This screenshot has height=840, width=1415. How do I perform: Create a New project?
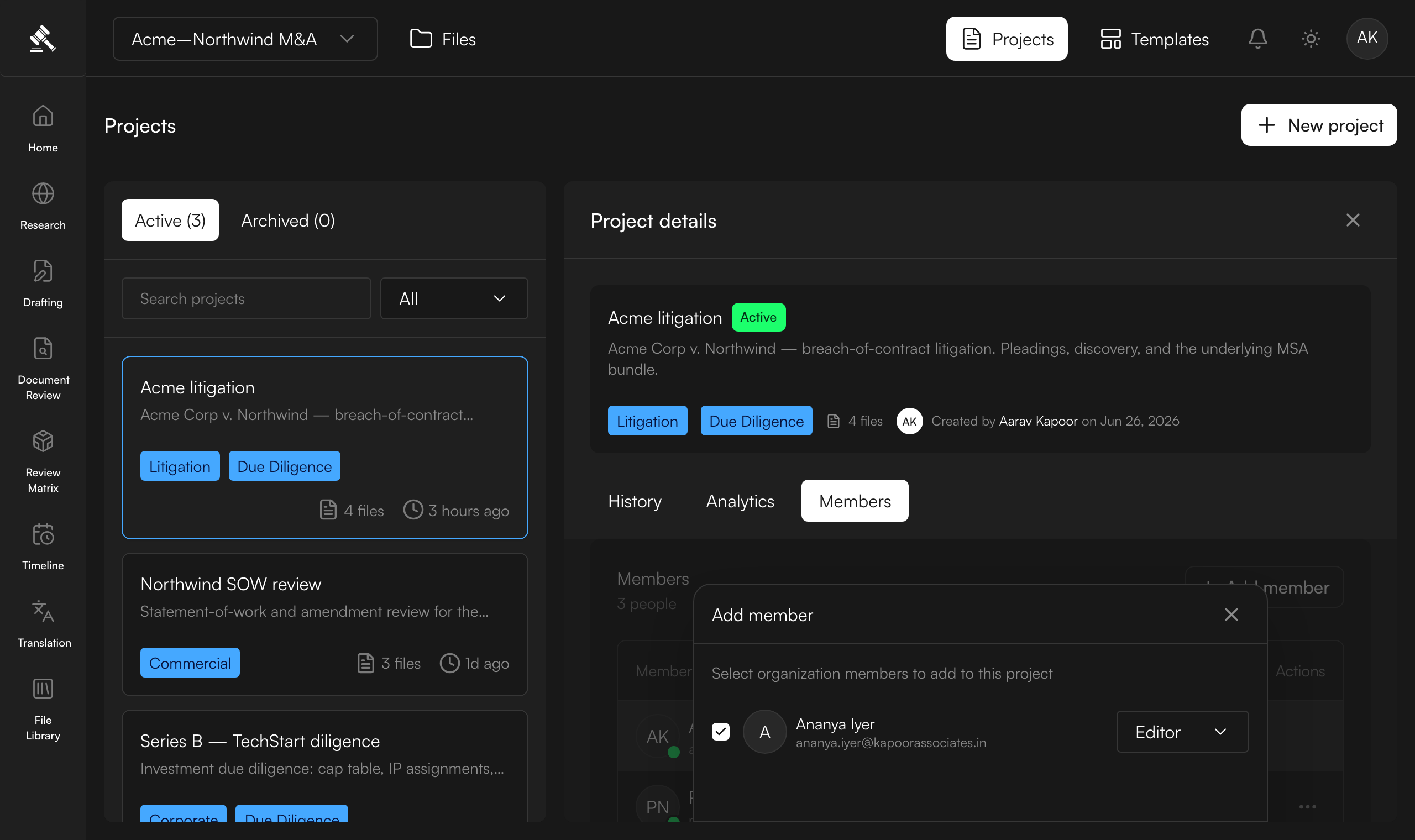click(x=1319, y=124)
